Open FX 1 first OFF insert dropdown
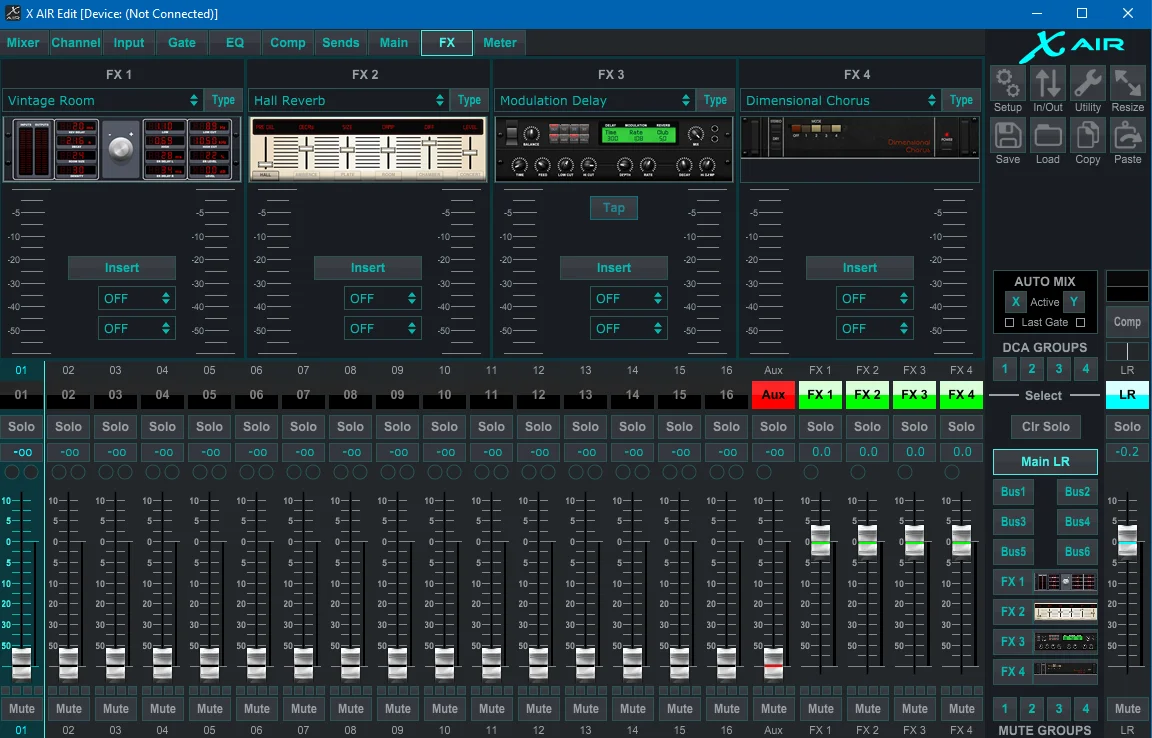The height and width of the screenshot is (738, 1152). click(137, 298)
